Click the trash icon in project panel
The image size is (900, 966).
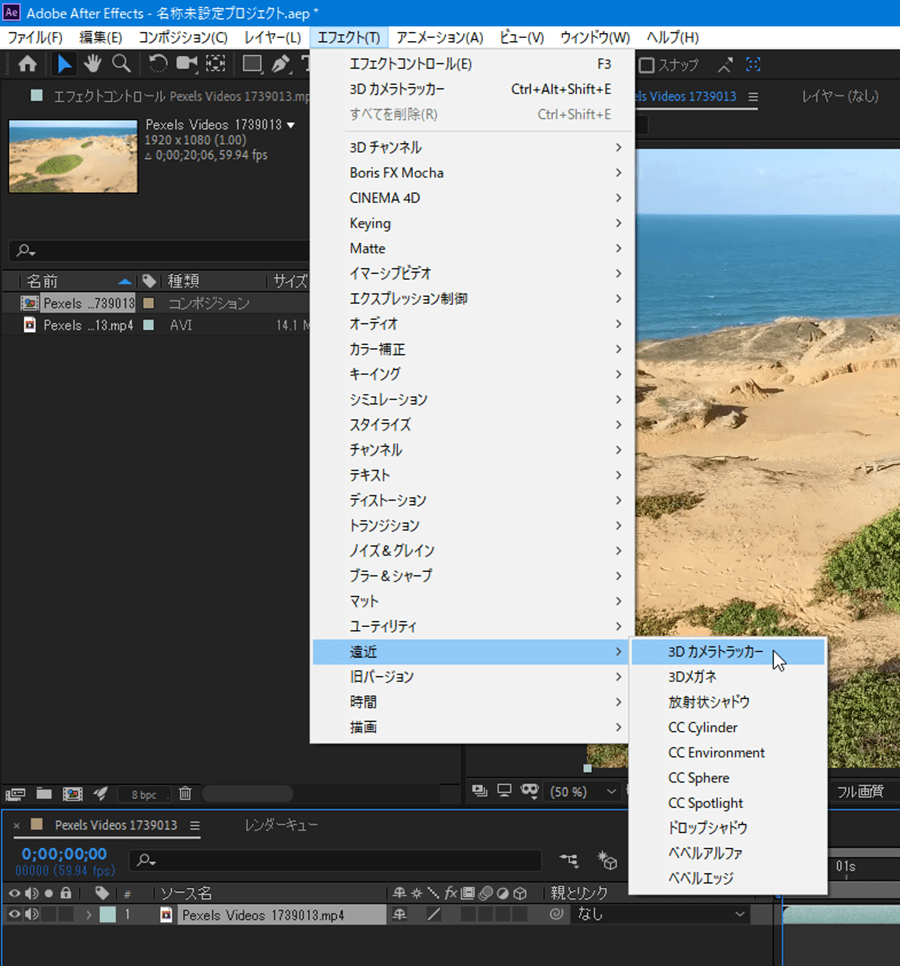pos(185,793)
